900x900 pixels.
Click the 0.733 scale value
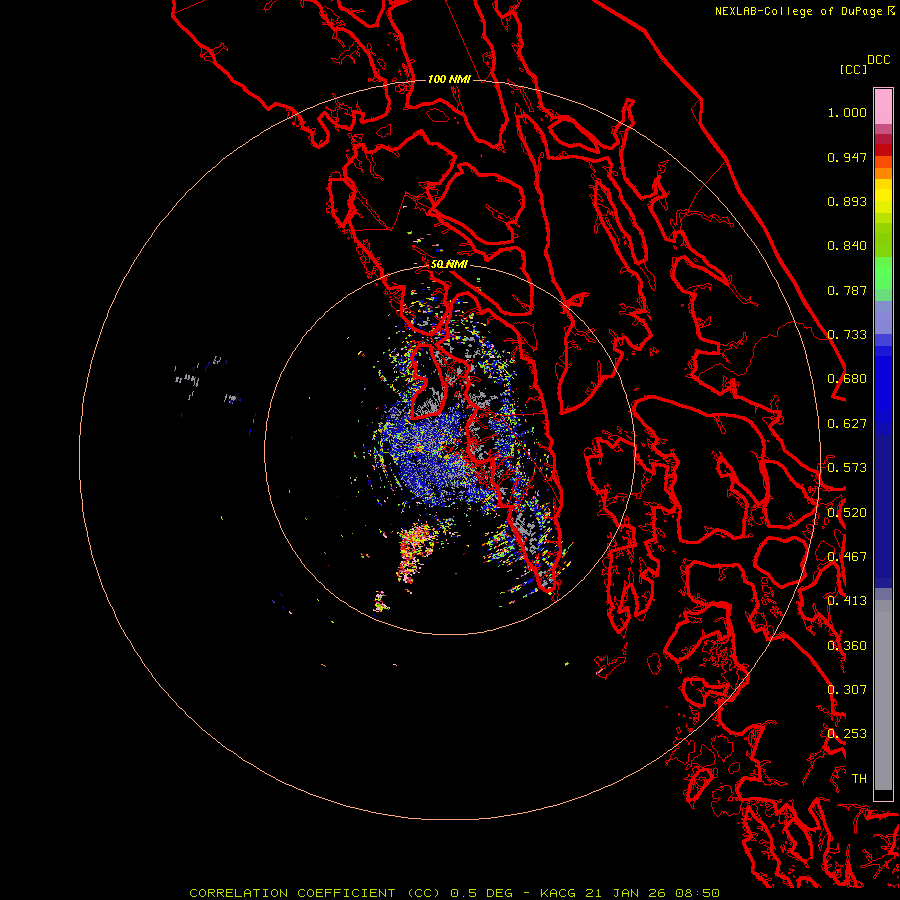pos(847,335)
